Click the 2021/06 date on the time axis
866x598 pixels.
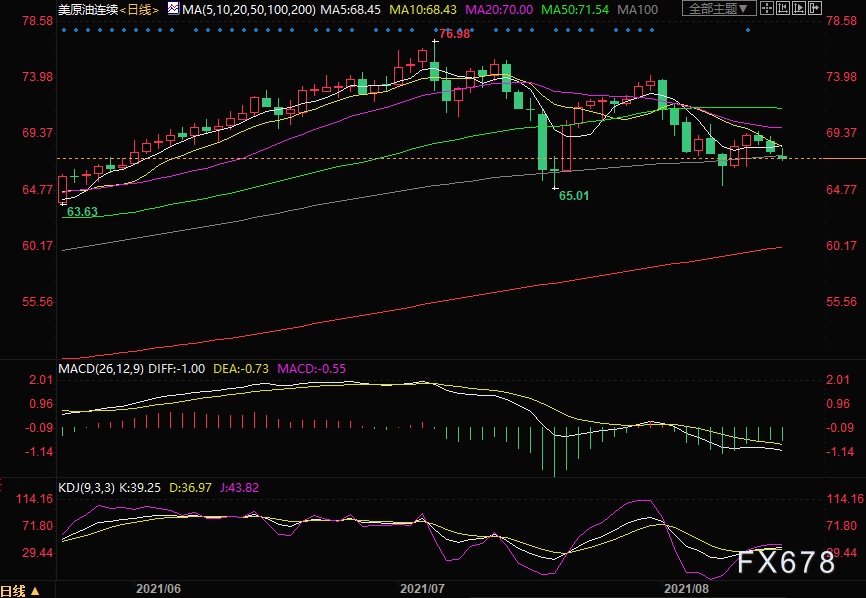(158, 589)
